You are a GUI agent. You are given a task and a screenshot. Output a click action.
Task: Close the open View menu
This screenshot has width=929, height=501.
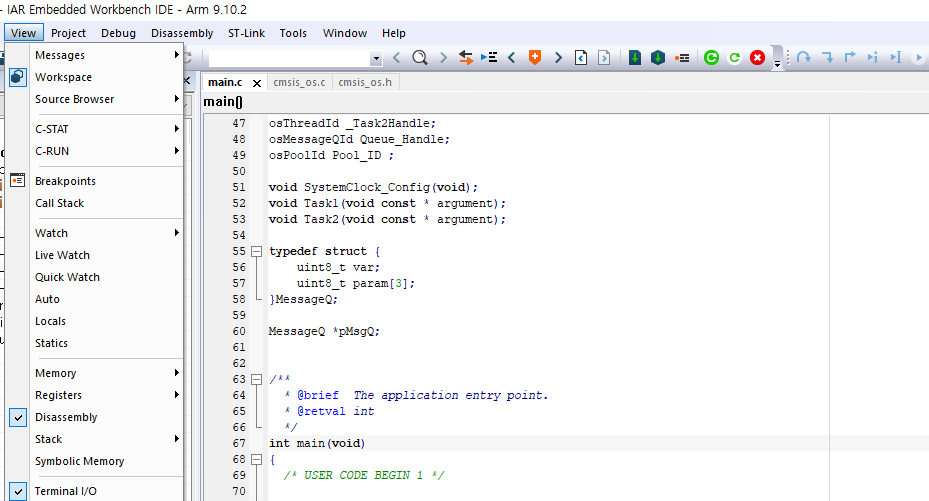click(23, 33)
